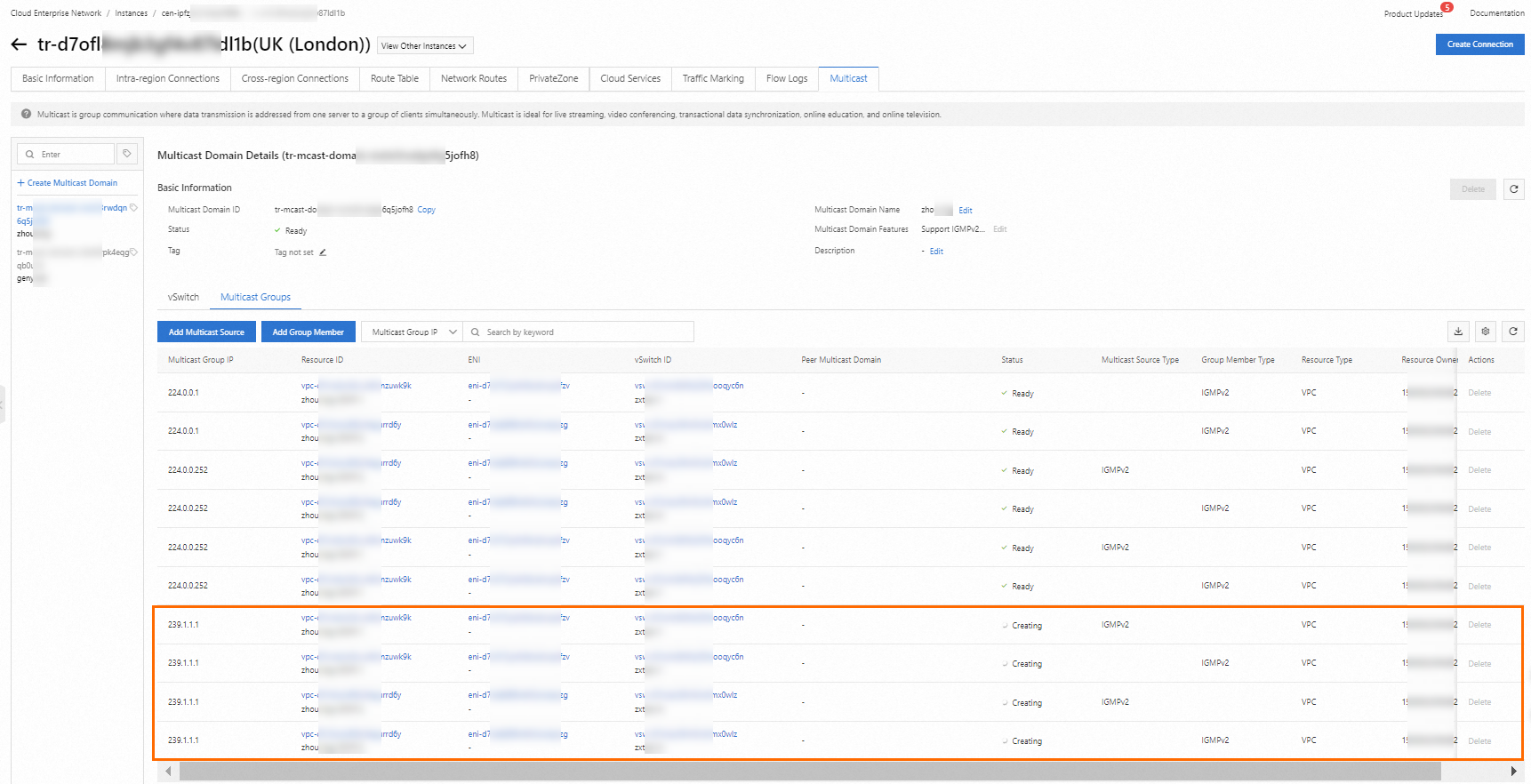This screenshot has height=784, width=1531.
Task: Click the tag filter icon beside sidebar search
Action: [x=127, y=154]
